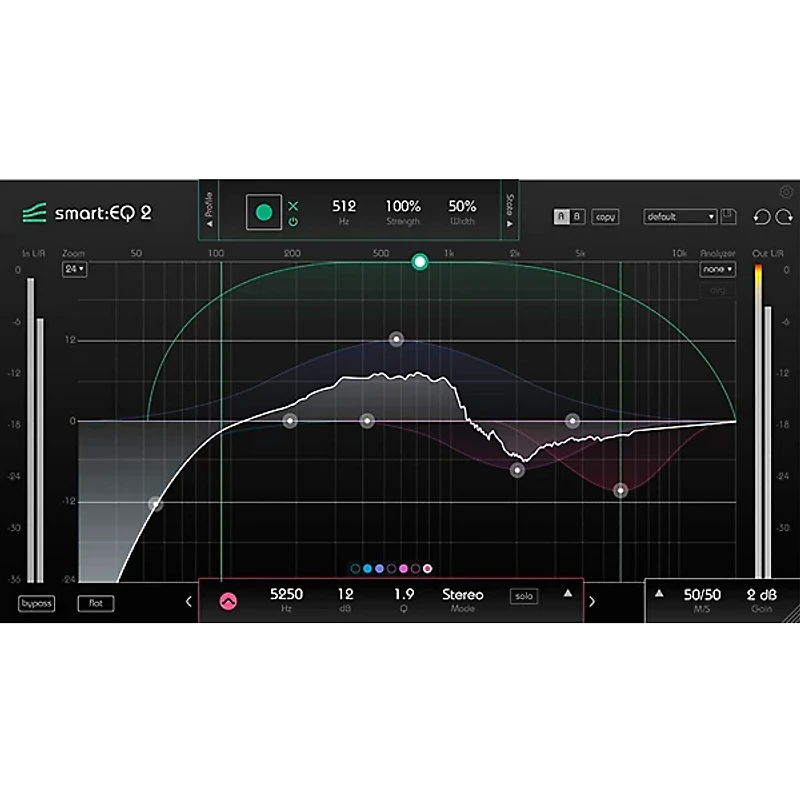The width and height of the screenshot is (800, 800).
Task: Save preset using the floppy disk icon
Action: 729,216
